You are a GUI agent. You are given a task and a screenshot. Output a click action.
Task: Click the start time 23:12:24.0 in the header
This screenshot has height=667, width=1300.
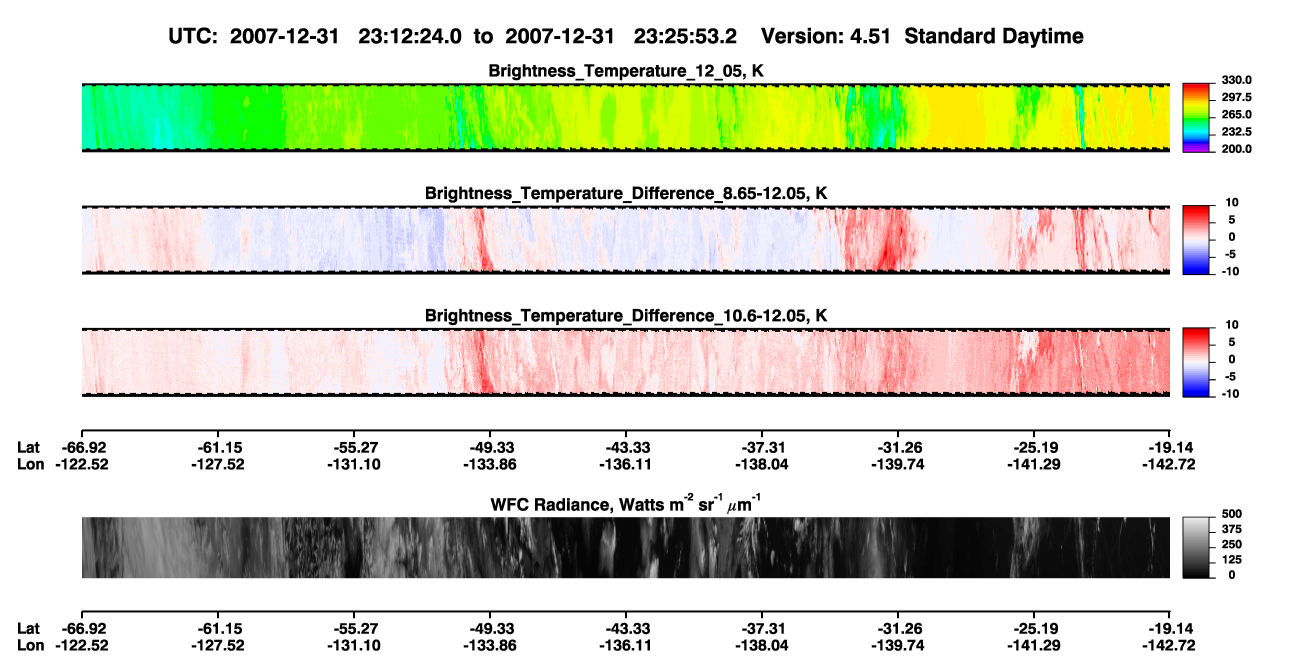409,37
